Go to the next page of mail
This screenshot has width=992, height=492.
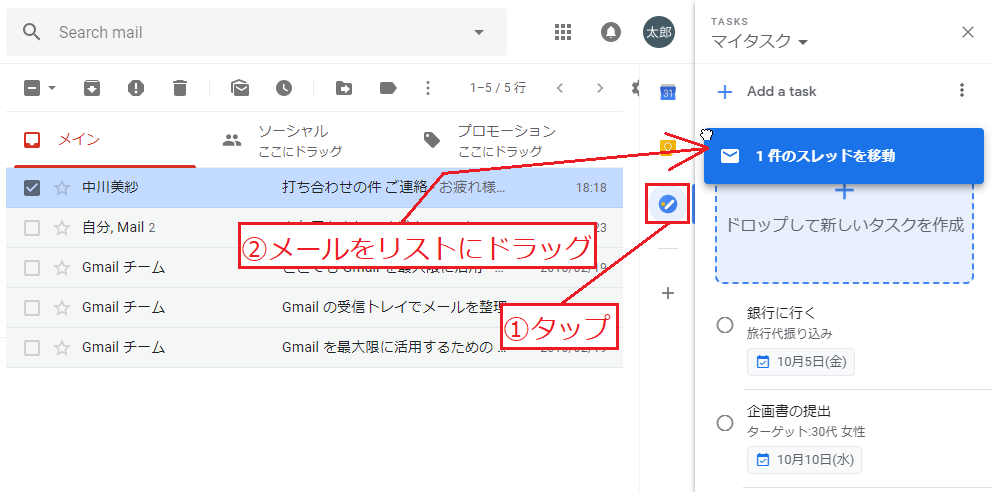pos(600,89)
